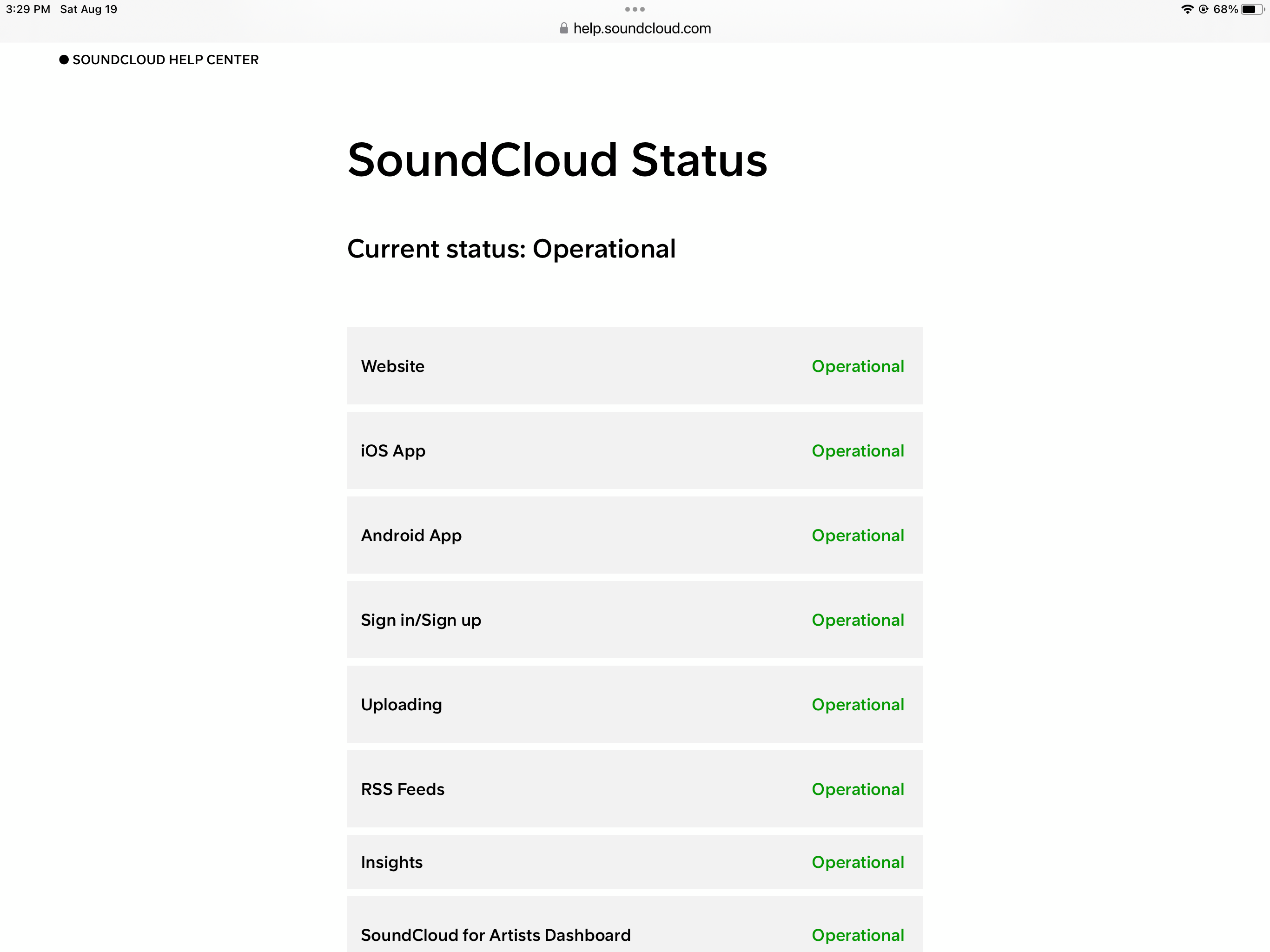Click the lock icon in address bar
This screenshot has height=952, width=1270.
point(563,28)
